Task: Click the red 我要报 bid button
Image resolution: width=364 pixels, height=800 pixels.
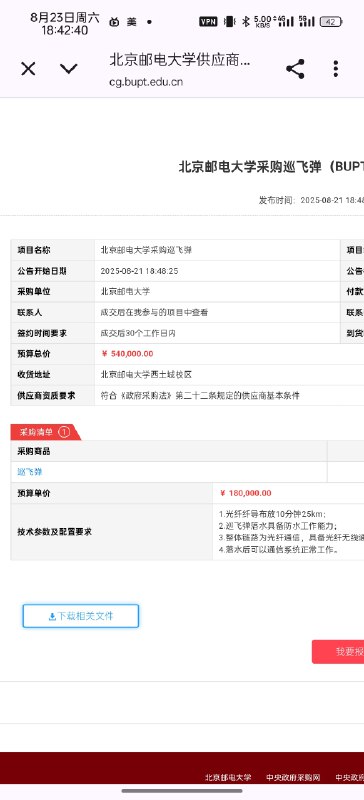Action: pos(338,652)
